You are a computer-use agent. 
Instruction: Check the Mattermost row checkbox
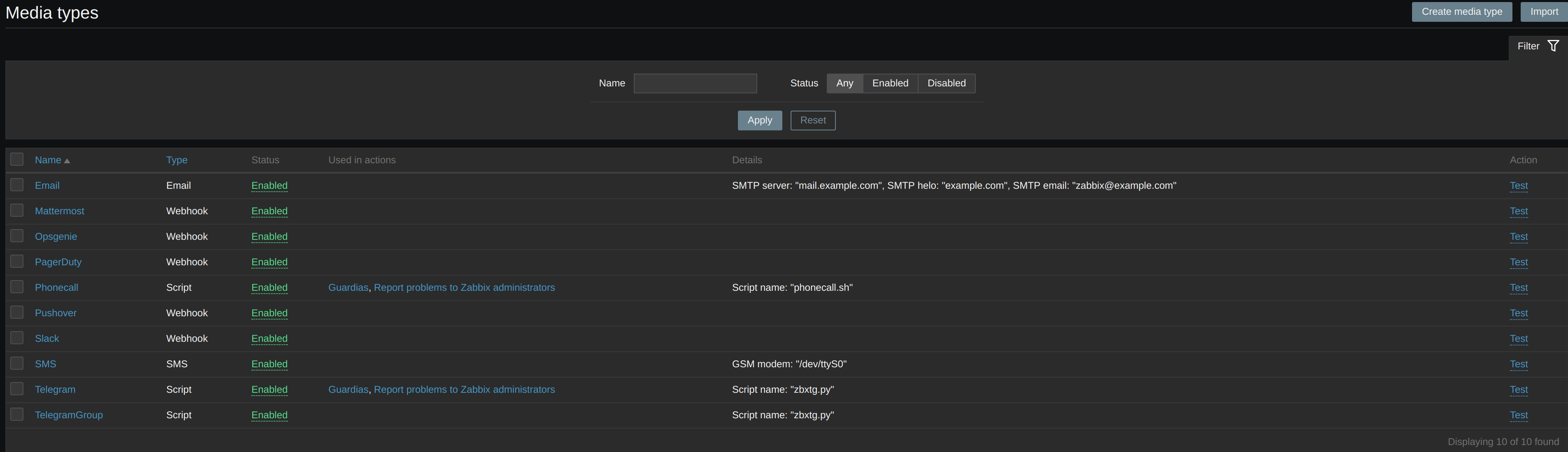pyautogui.click(x=17, y=211)
